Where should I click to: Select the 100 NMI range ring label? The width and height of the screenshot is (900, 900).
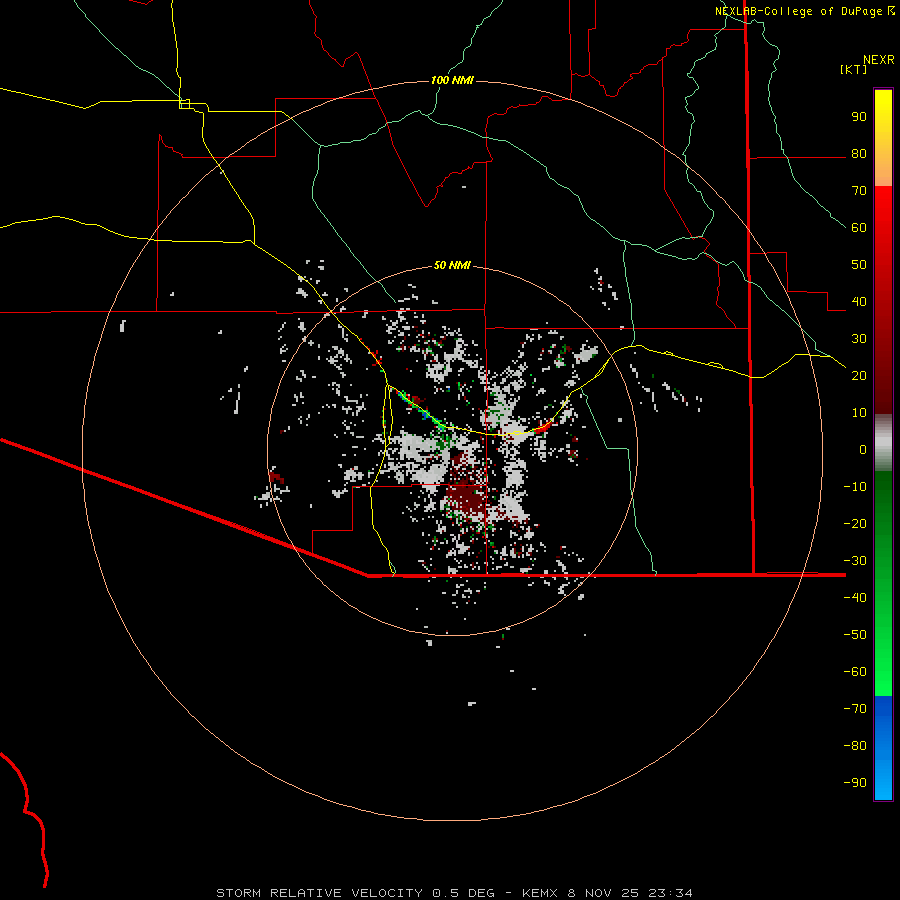[x=452, y=80]
